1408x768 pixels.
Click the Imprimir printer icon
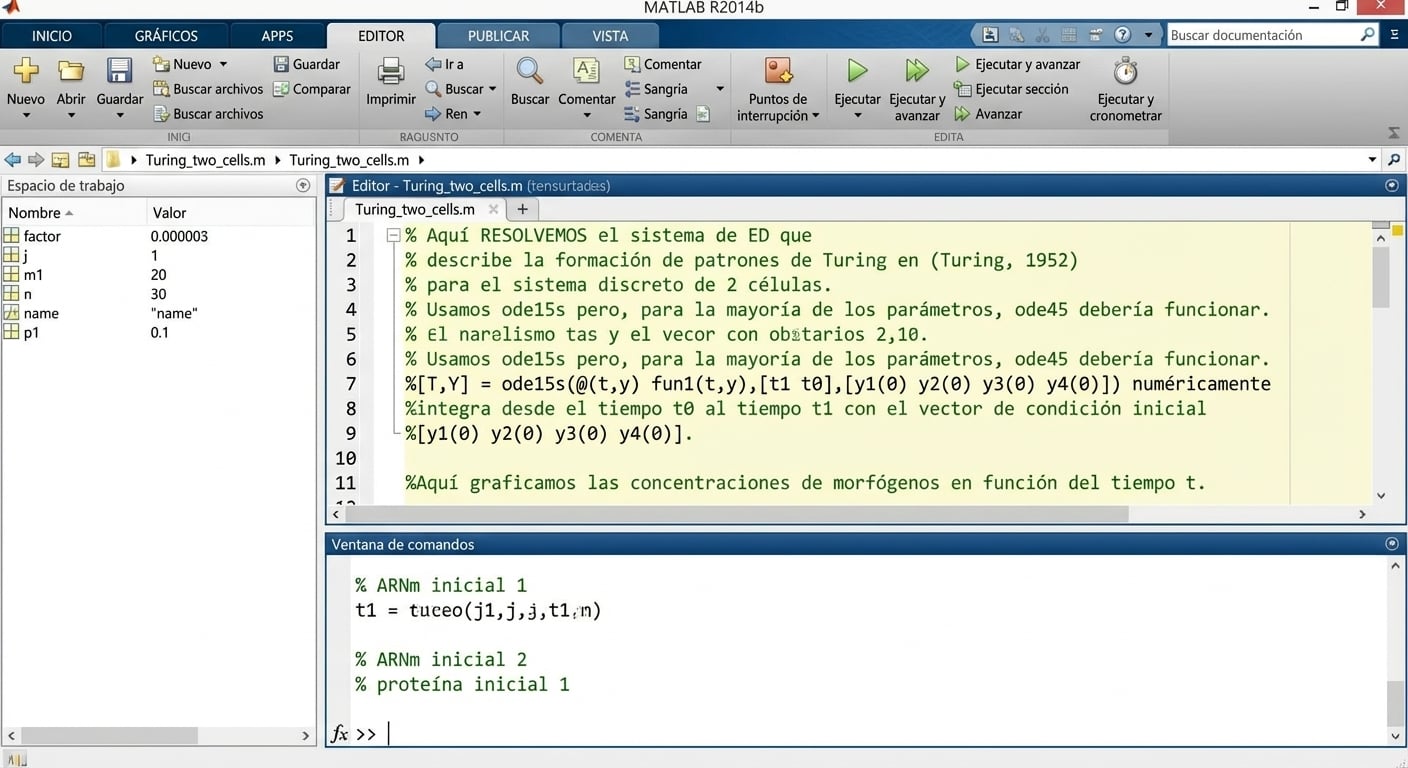(390, 71)
